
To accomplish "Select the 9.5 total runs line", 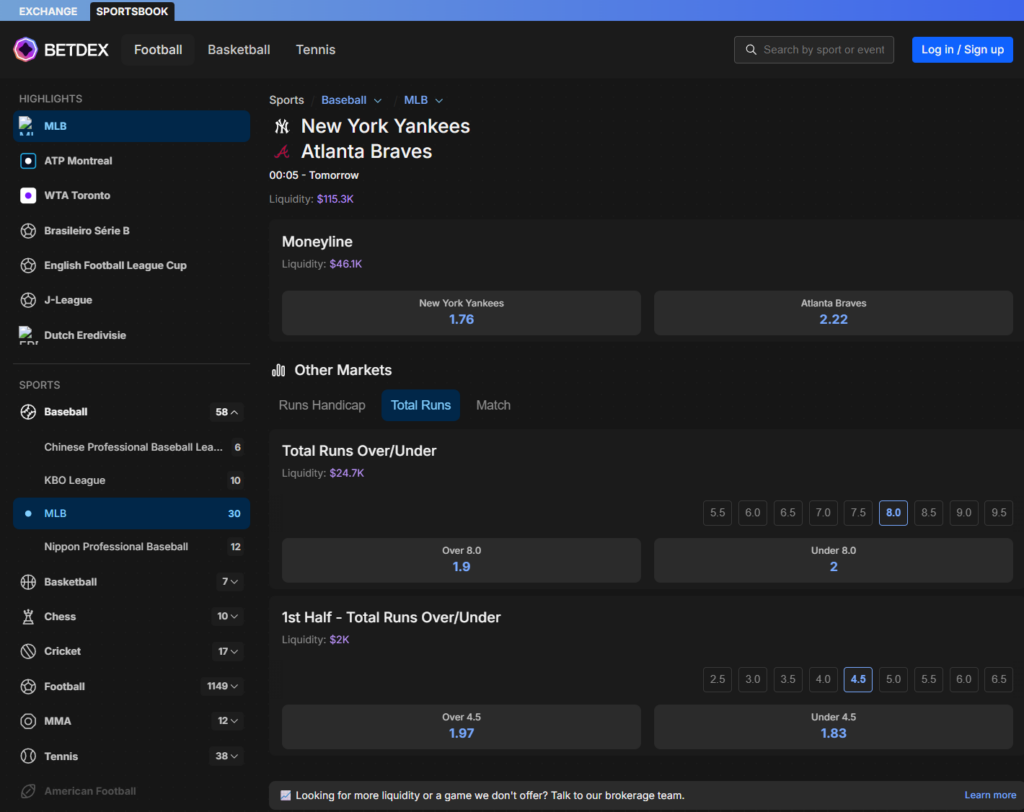I will pyautogui.click(x=999, y=513).
